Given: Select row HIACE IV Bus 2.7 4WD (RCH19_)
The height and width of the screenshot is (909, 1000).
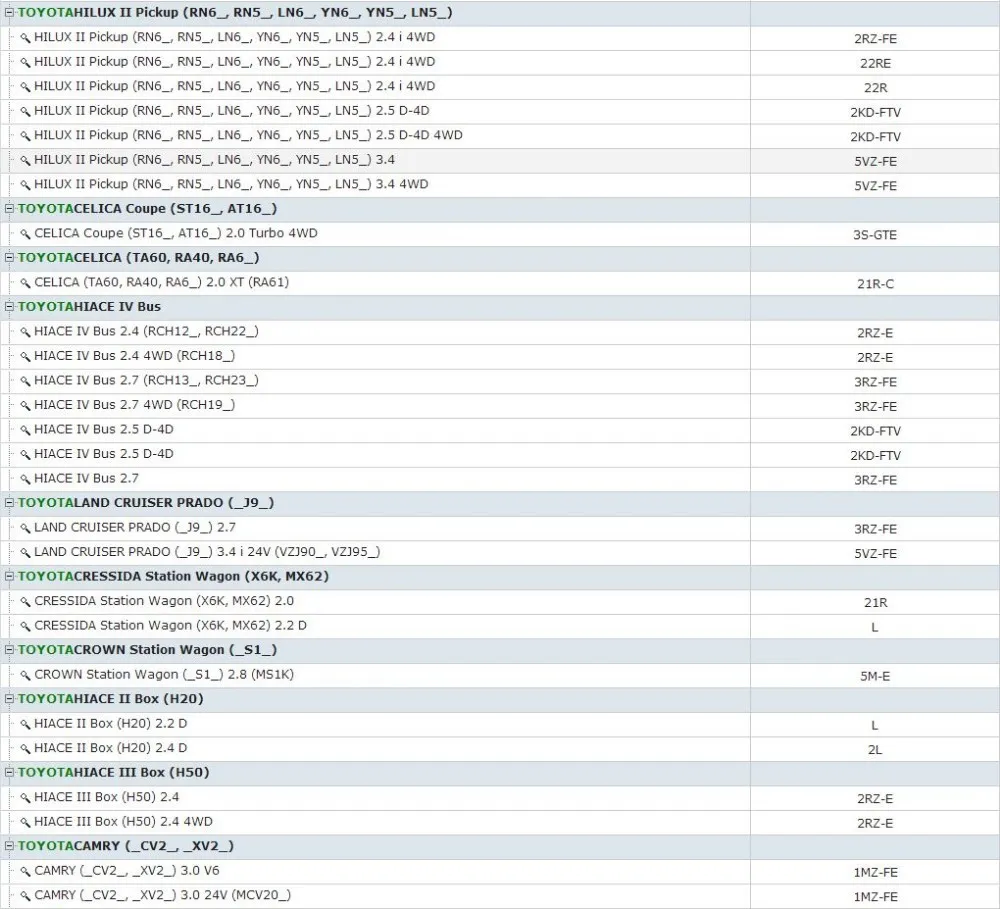Looking at the screenshot, I should point(500,406).
